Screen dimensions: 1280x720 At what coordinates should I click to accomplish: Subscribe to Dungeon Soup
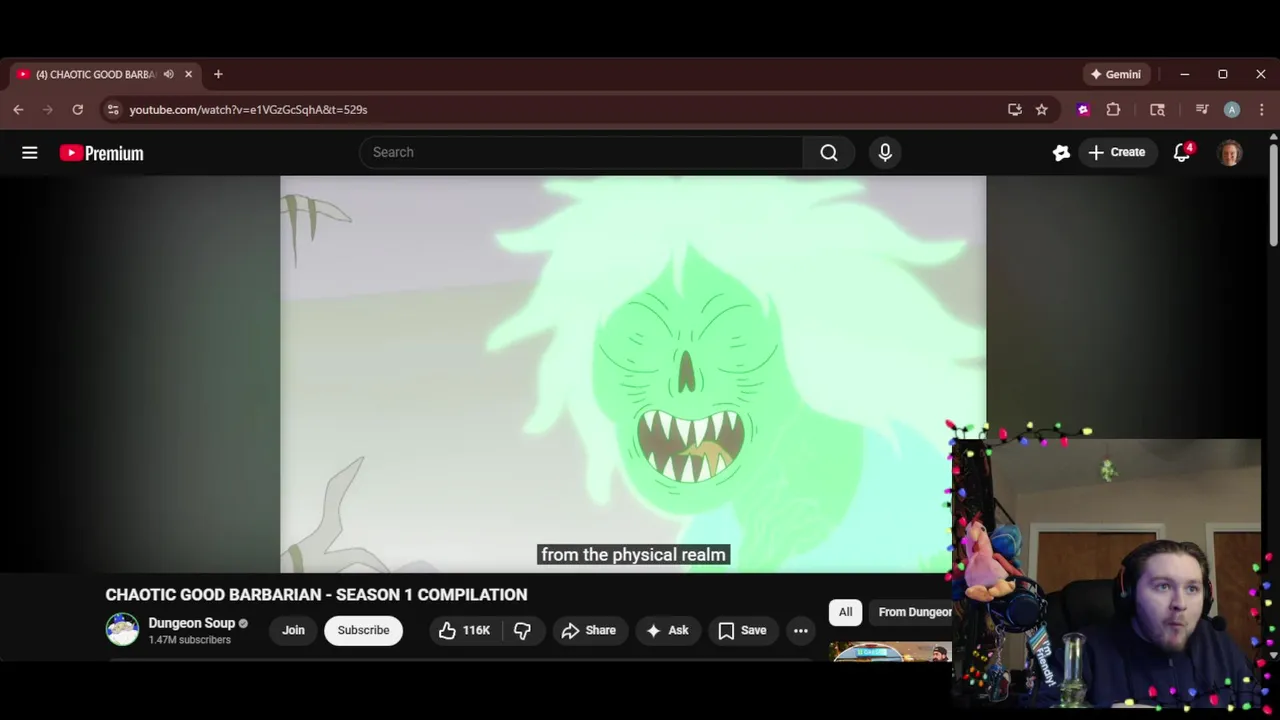[x=363, y=630]
